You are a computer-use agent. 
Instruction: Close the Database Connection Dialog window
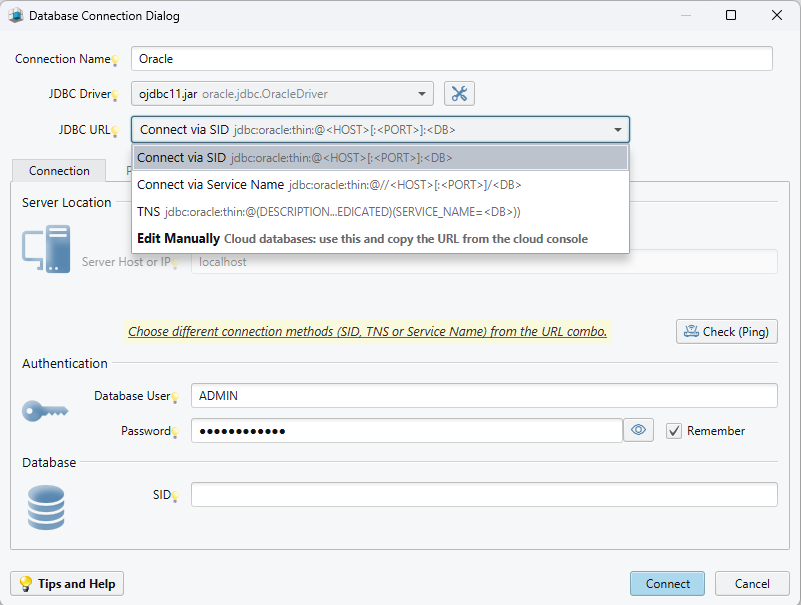click(x=776, y=15)
